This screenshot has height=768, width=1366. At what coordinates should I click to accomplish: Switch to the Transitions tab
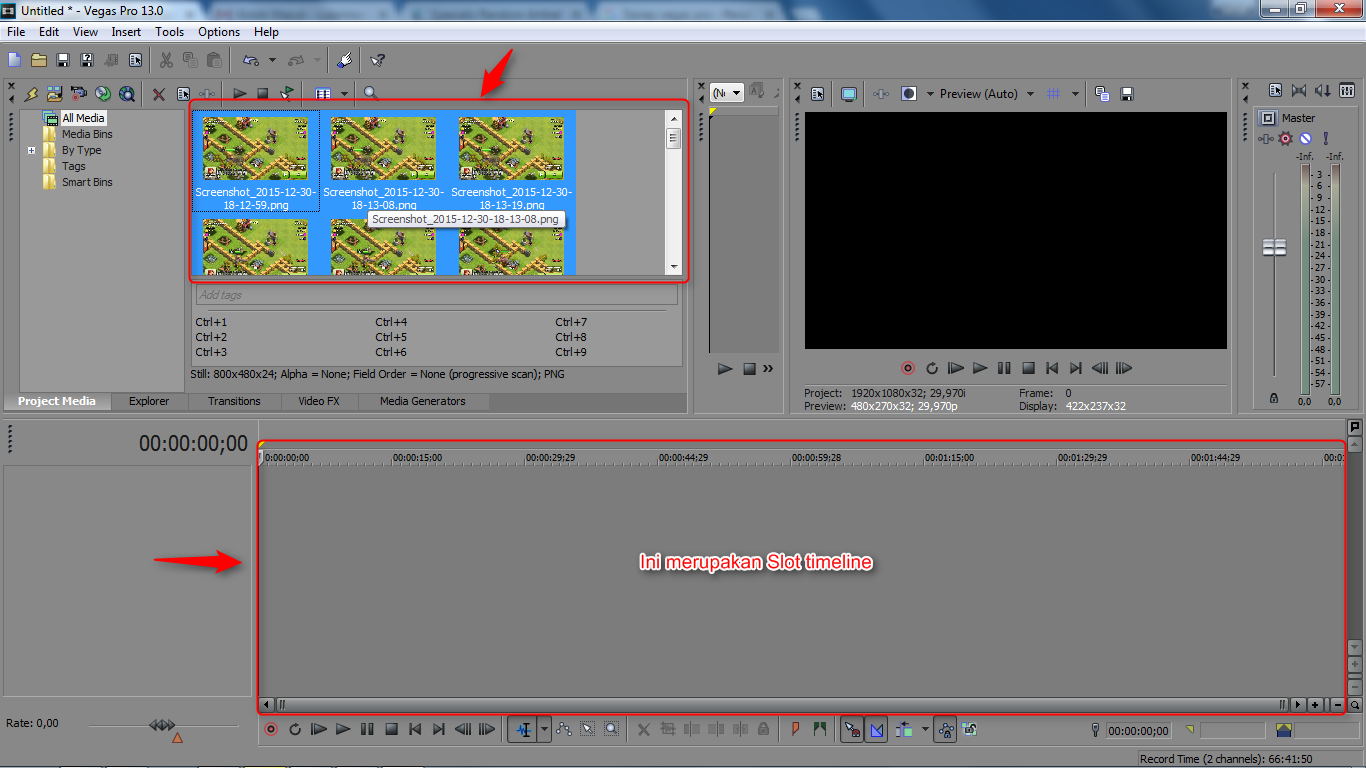pos(234,401)
